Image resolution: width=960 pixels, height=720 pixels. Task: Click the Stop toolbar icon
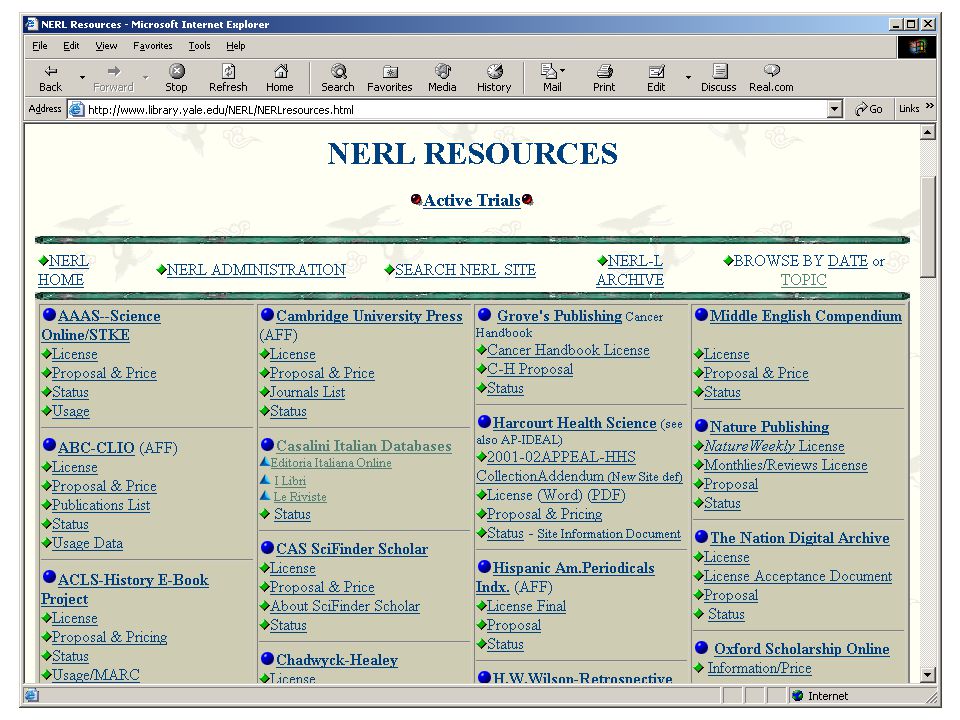tap(176, 71)
